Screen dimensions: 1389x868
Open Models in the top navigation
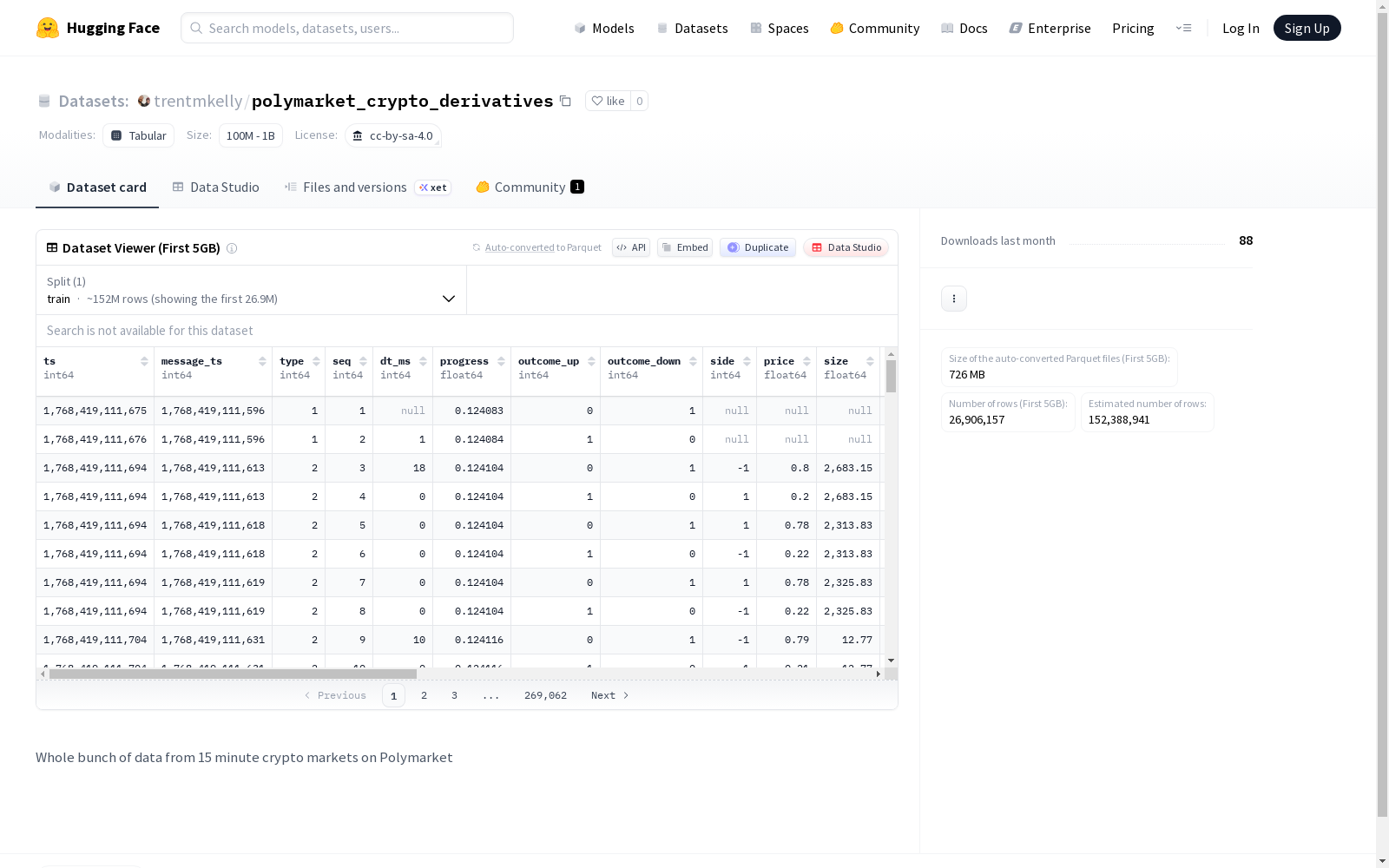point(604,28)
